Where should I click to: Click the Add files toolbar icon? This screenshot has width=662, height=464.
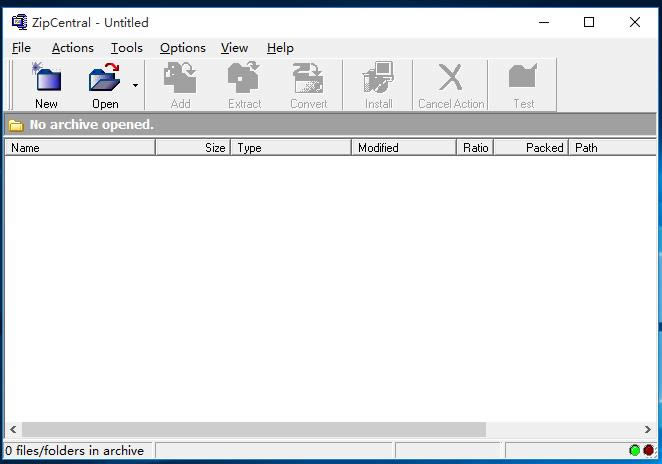(180, 77)
